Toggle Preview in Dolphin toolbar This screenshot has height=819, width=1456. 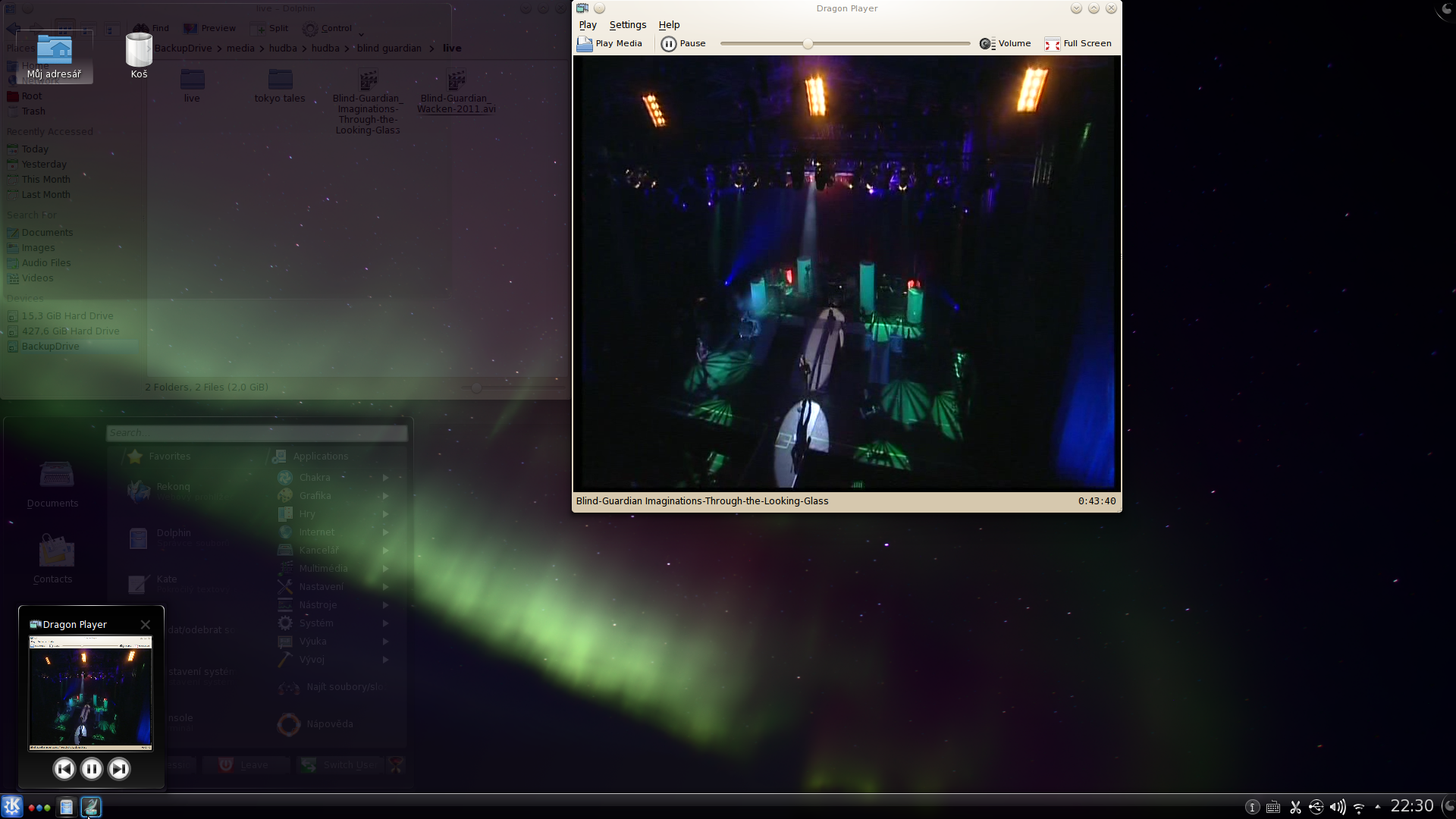[210, 29]
